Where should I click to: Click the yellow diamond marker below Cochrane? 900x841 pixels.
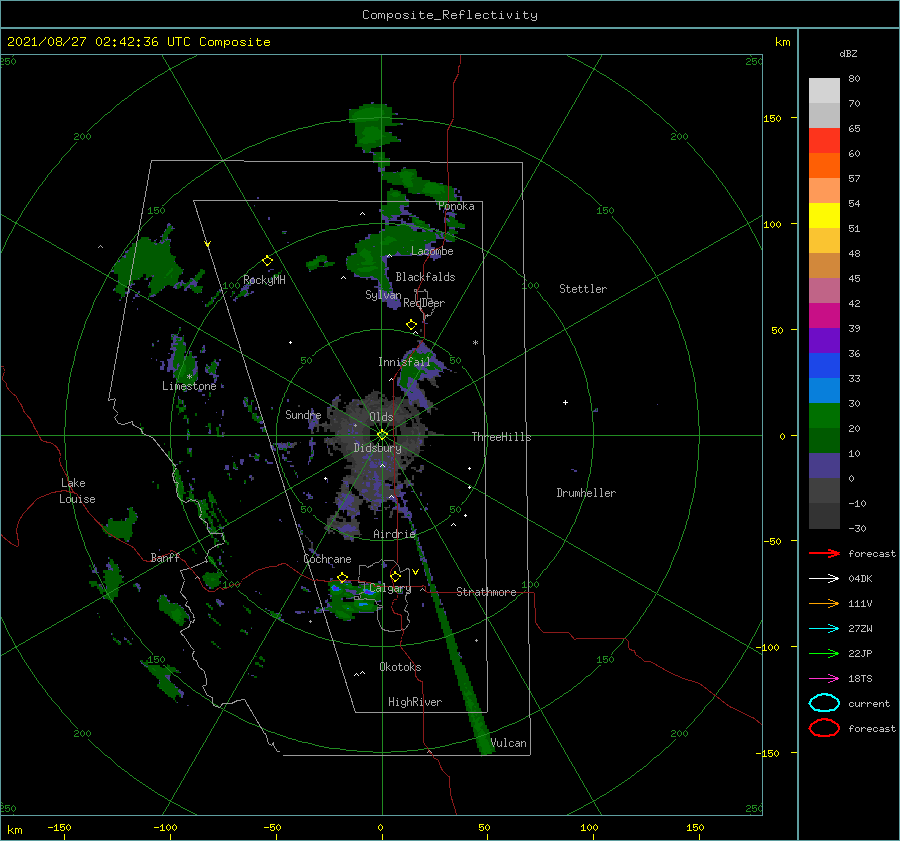(x=343, y=577)
